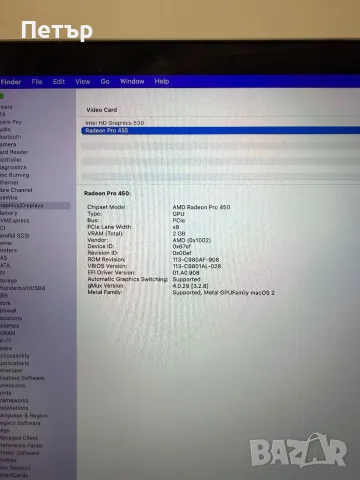Select Raw Support in the sidebar
The image size is (360, 480).
15,468
